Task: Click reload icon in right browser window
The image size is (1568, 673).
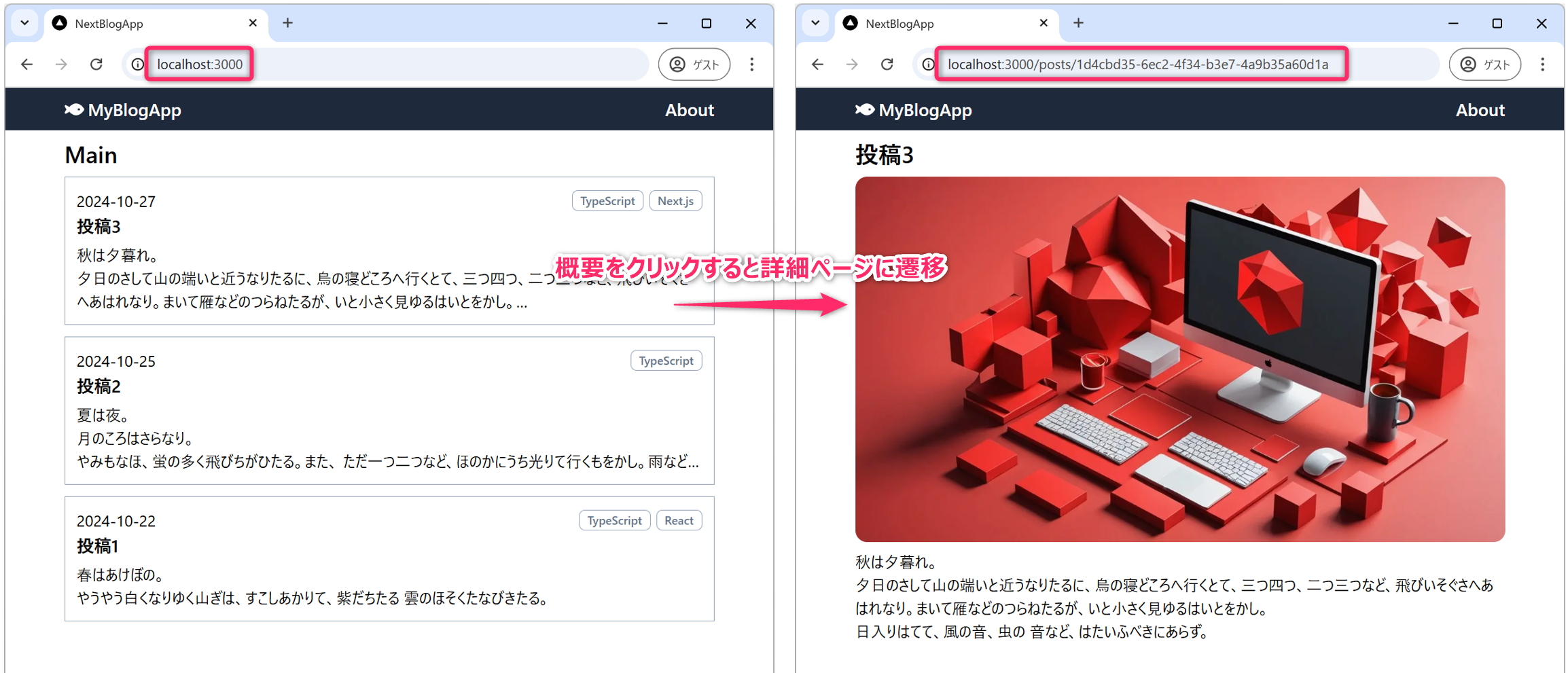Action: (x=887, y=65)
